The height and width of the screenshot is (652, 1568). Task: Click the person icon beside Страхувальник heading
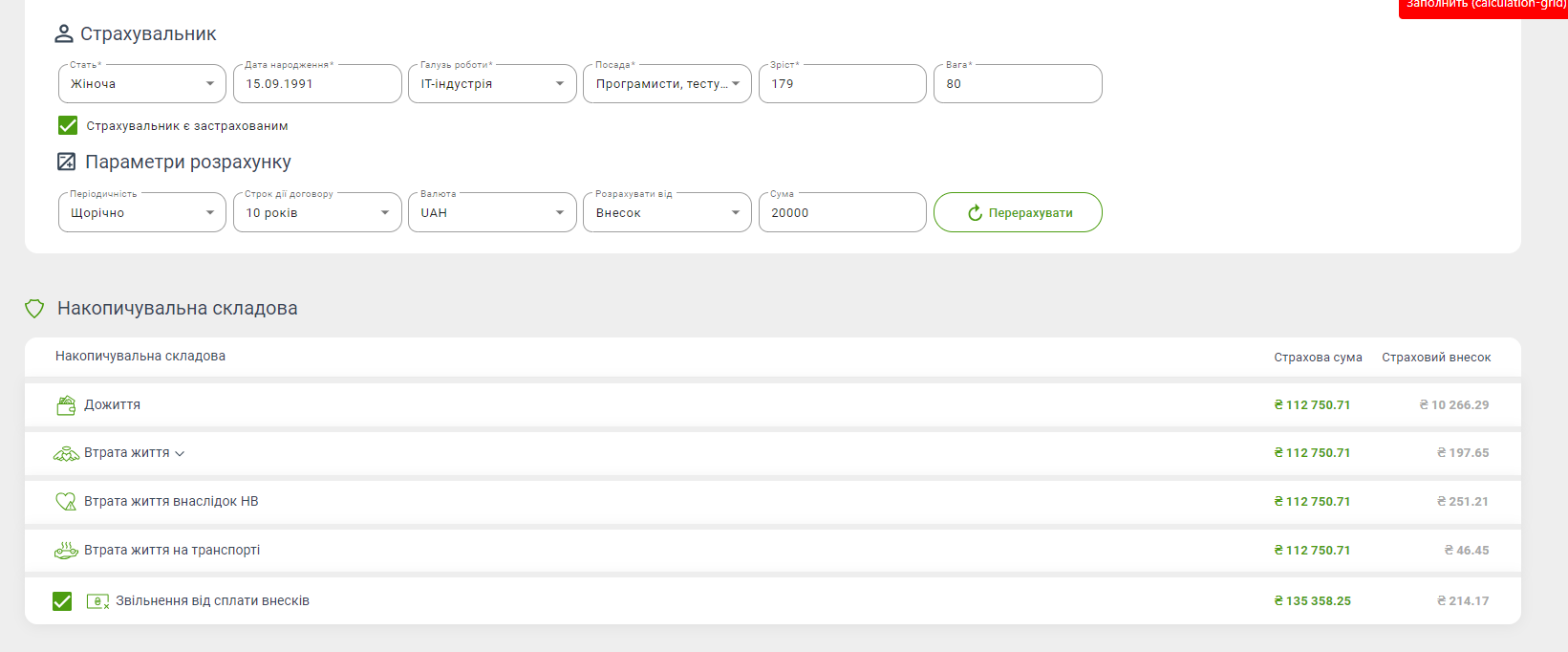64,34
